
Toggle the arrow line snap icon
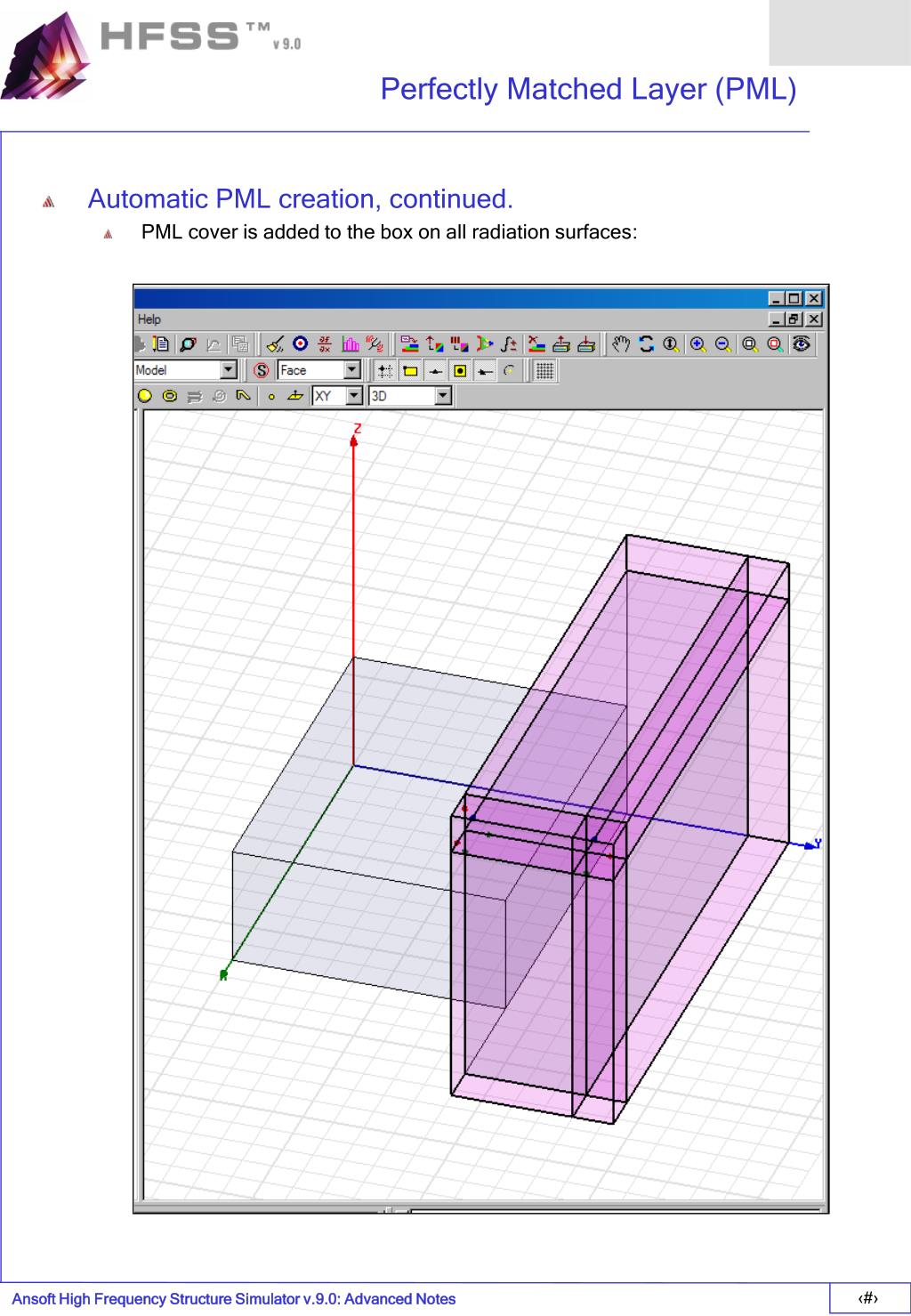click(485, 370)
